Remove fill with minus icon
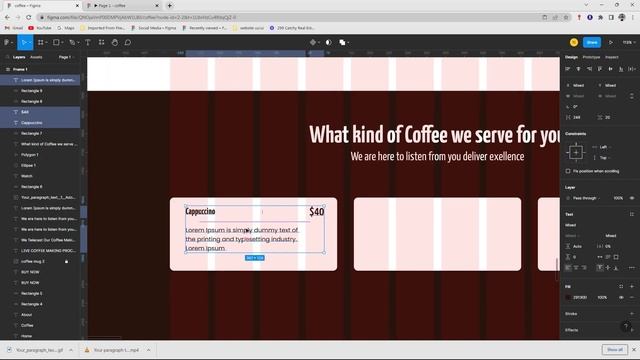Screen dimensions: 640x360 (632, 298)
